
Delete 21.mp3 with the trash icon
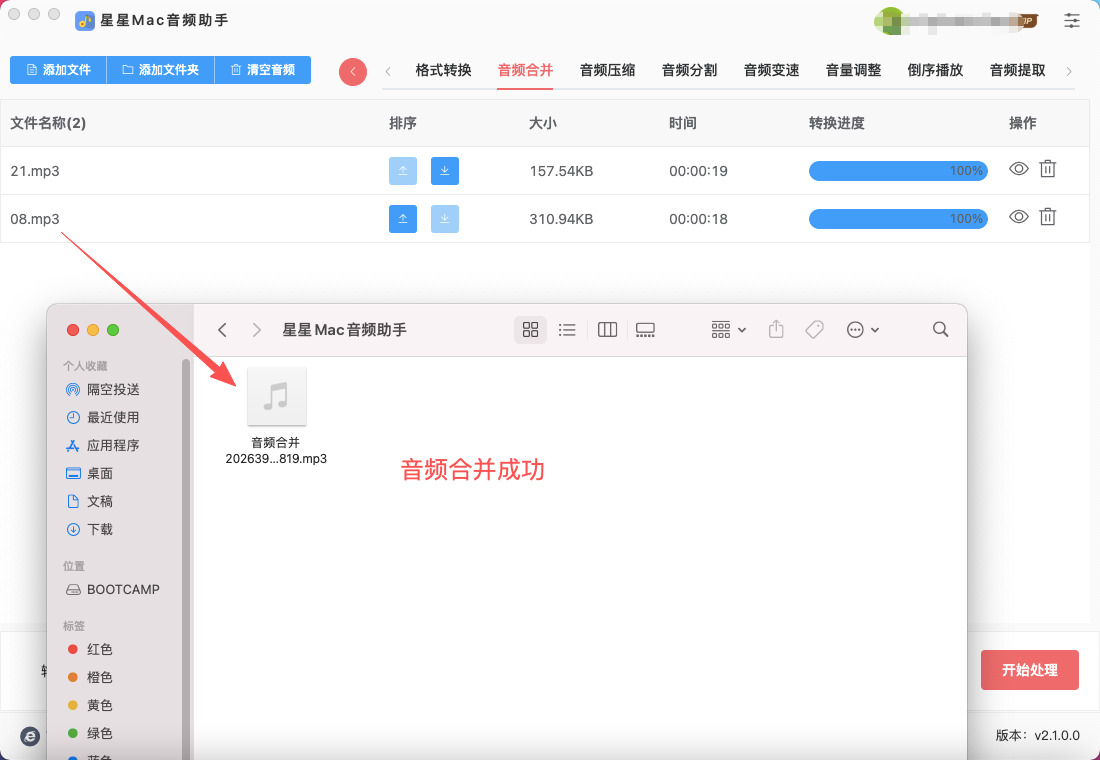click(x=1047, y=168)
